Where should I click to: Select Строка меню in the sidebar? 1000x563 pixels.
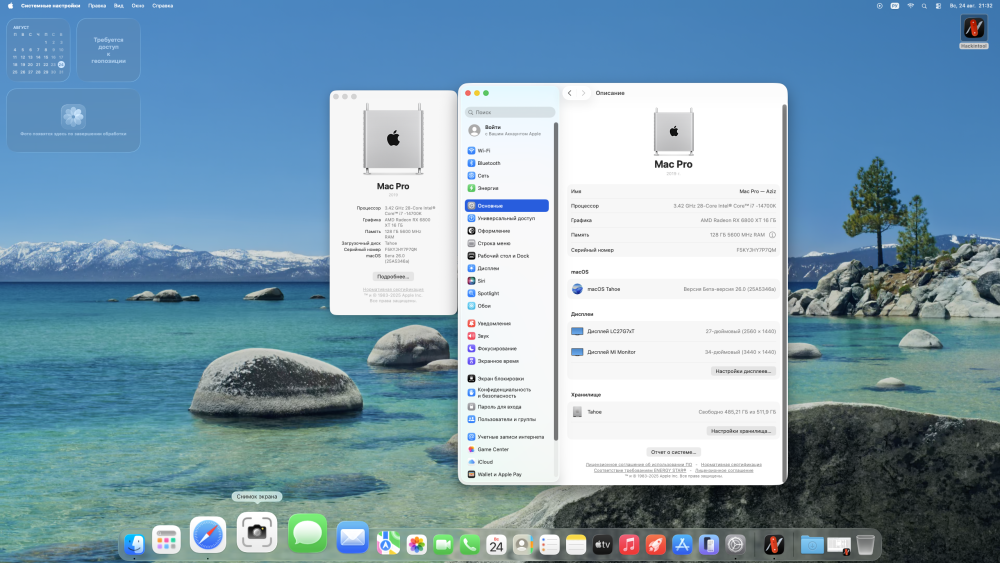coord(507,244)
